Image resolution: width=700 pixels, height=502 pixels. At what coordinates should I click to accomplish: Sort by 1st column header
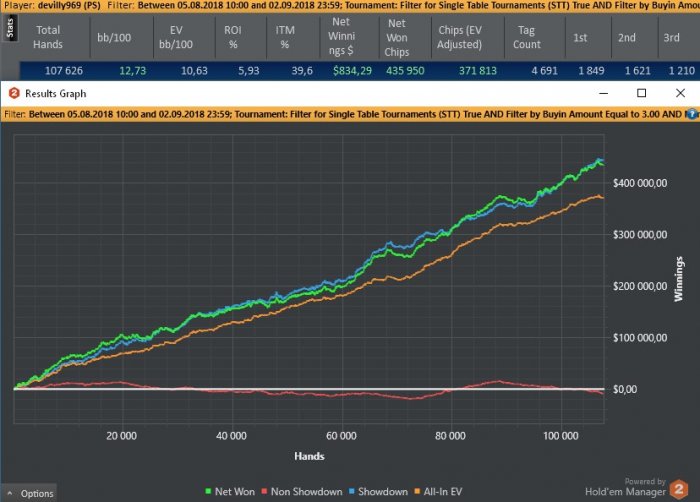pos(580,38)
